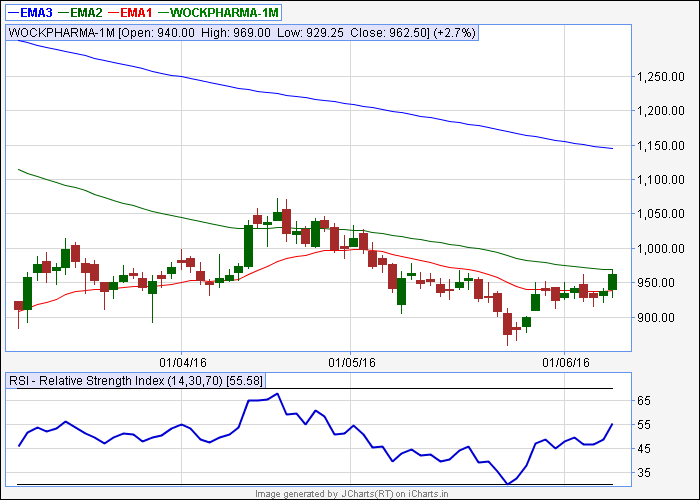Click the RSI 45 axis label
700x500 pixels.
(x=643, y=449)
